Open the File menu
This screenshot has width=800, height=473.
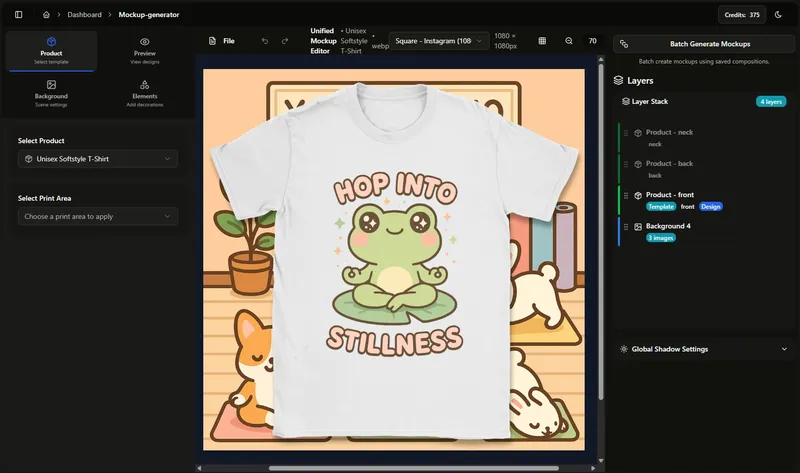pos(222,41)
